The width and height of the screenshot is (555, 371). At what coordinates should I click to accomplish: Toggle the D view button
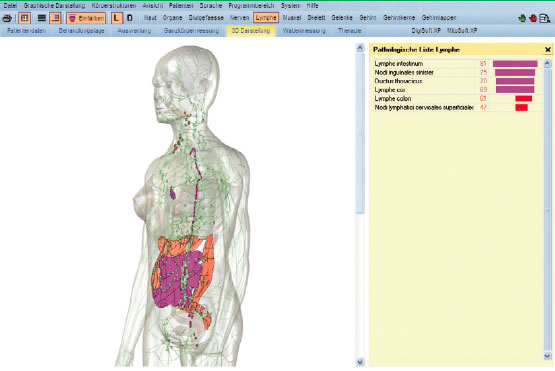click(130, 18)
